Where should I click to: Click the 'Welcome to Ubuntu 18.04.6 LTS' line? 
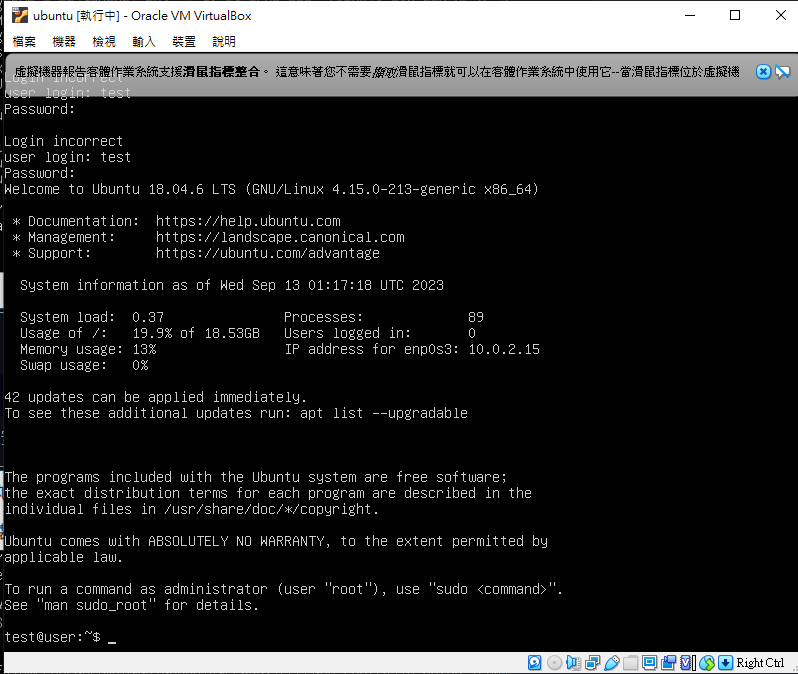tap(271, 189)
